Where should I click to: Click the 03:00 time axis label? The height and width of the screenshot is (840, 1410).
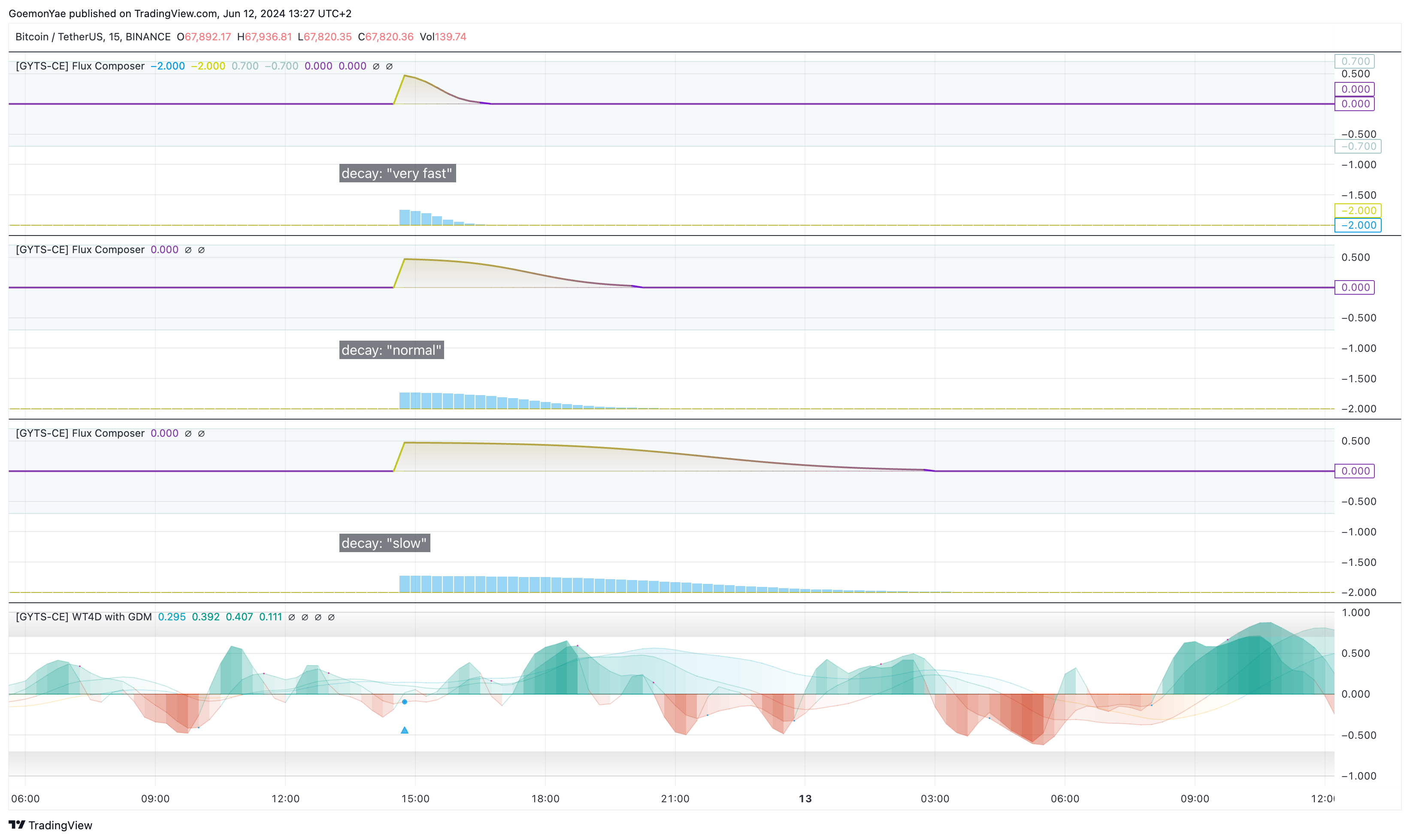(x=935, y=799)
